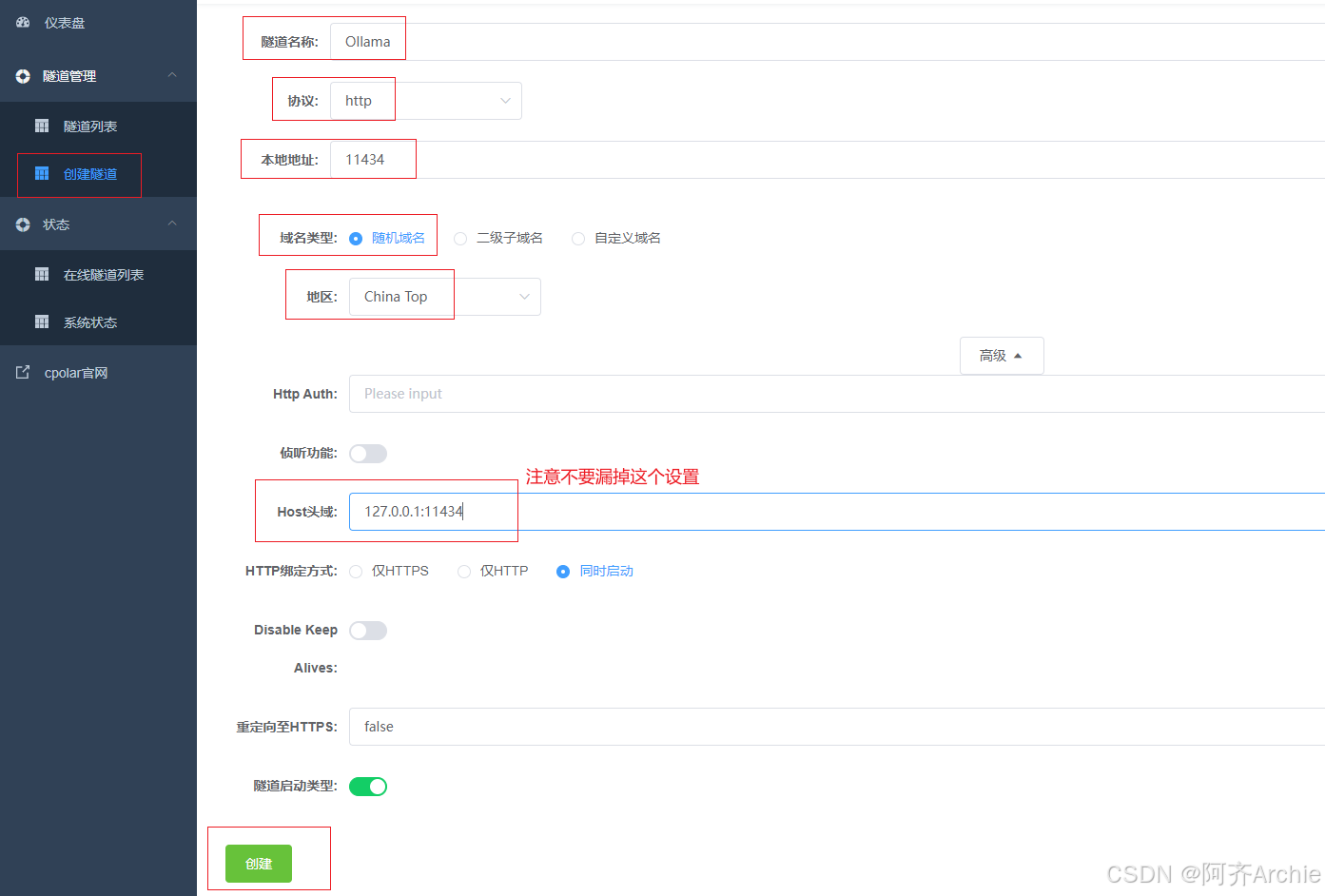
Task: Click the green 创建 button
Action: point(259,864)
